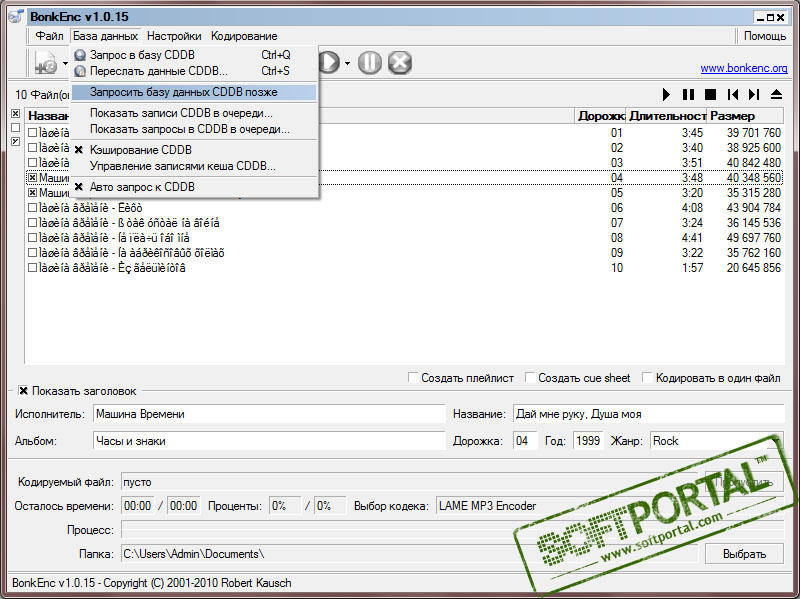This screenshot has width=800, height=599.
Task: Jump to the previous track in the player
Action: (733, 94)
